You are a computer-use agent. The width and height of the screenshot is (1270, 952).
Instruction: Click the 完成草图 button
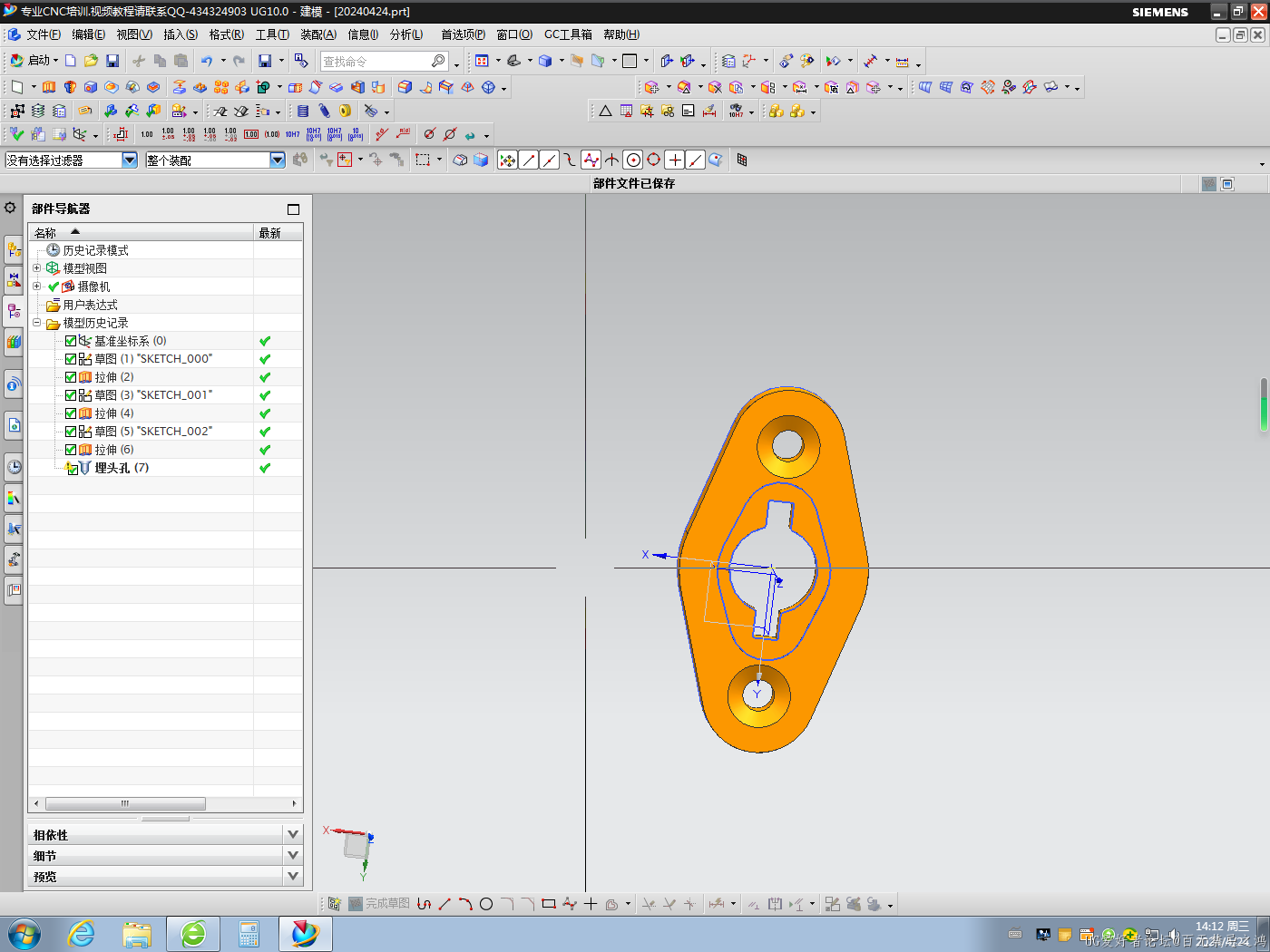(x=379, y=904)
